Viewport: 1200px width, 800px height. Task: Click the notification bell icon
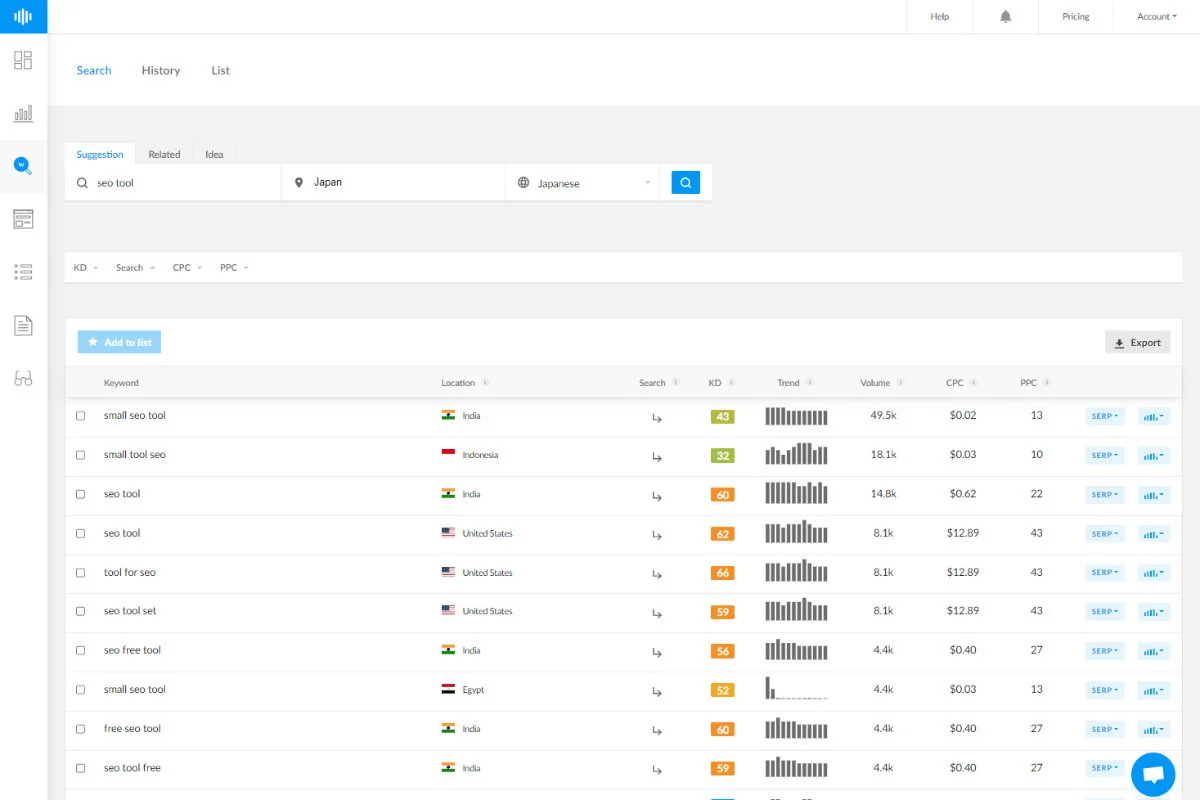(1006, 17)
